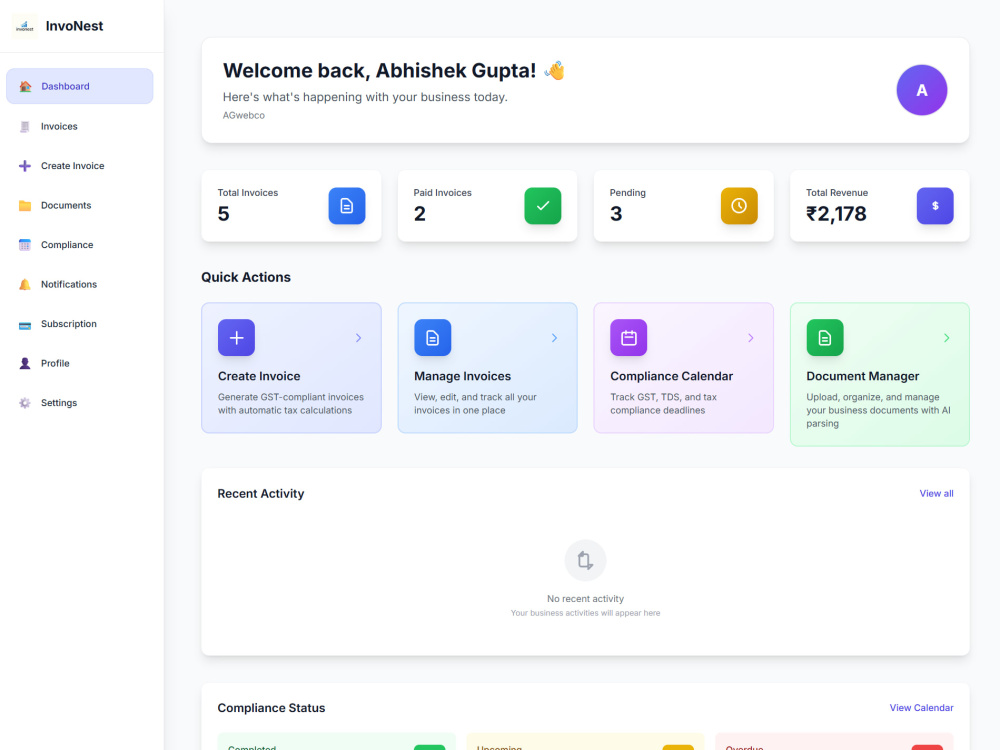Click the Dashboard house icon in sidebar
The width and height of the screenshot is (1000, 750).
pos(25,86)
